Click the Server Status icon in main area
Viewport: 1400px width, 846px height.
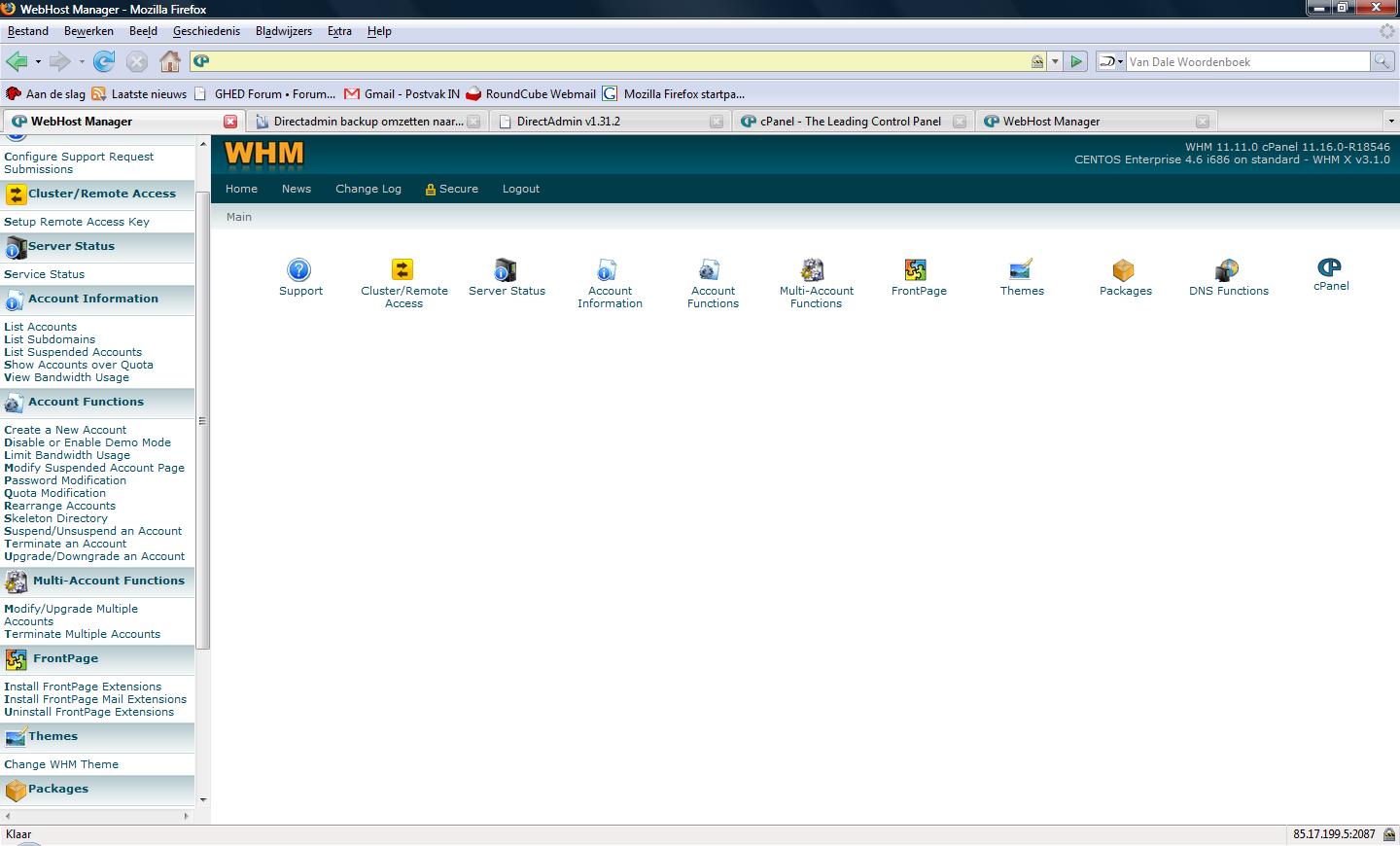506,269
